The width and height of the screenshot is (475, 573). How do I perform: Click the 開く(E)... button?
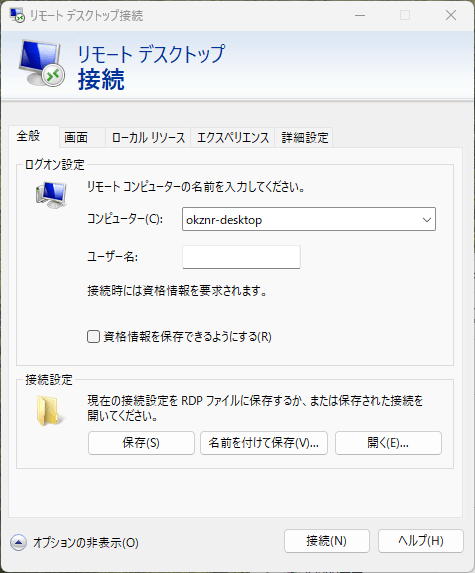point(388,443)
